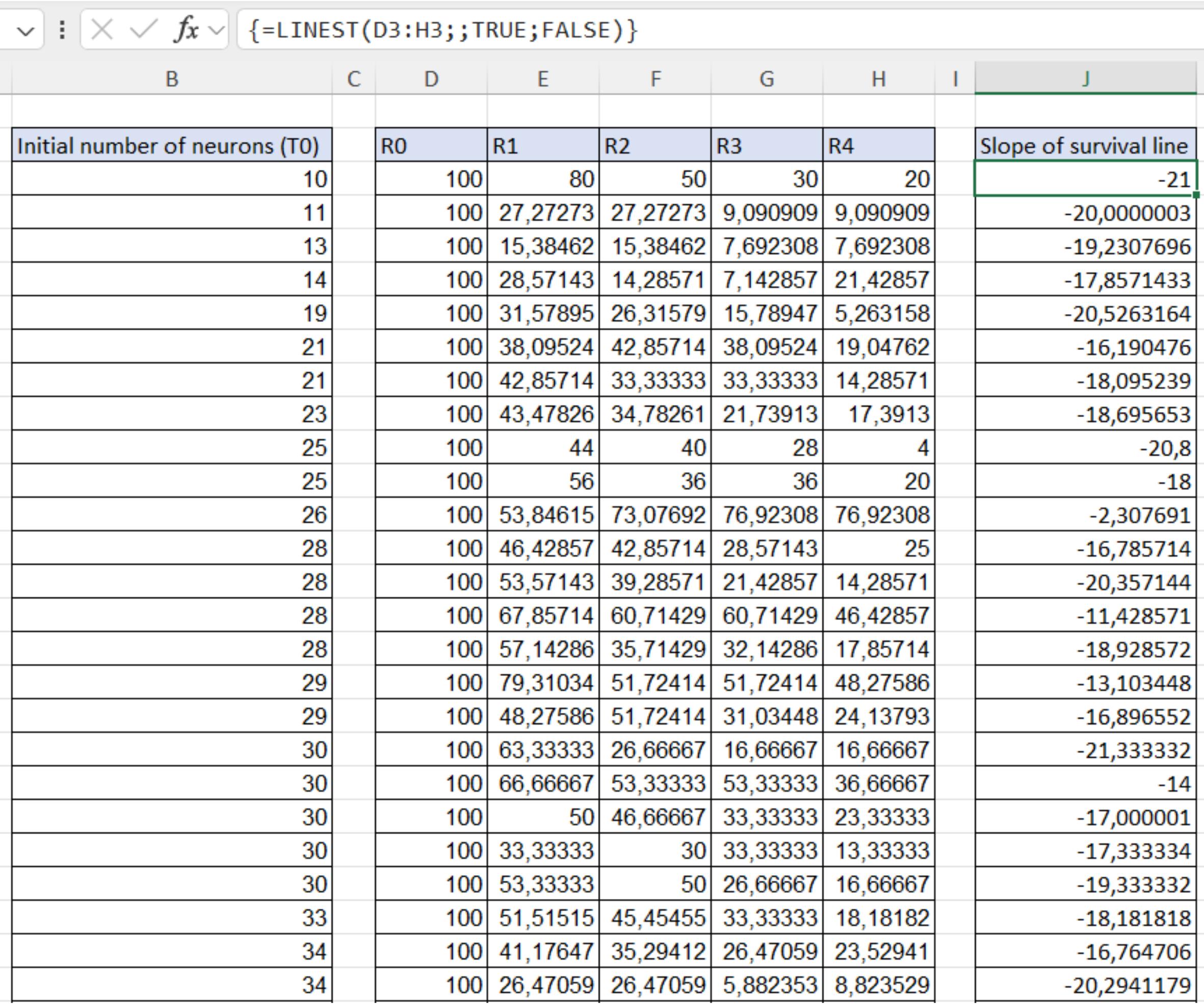1204x1004 pixels.
Task: Click inside the LINEST formula text
Action: (x=441, y=30)
